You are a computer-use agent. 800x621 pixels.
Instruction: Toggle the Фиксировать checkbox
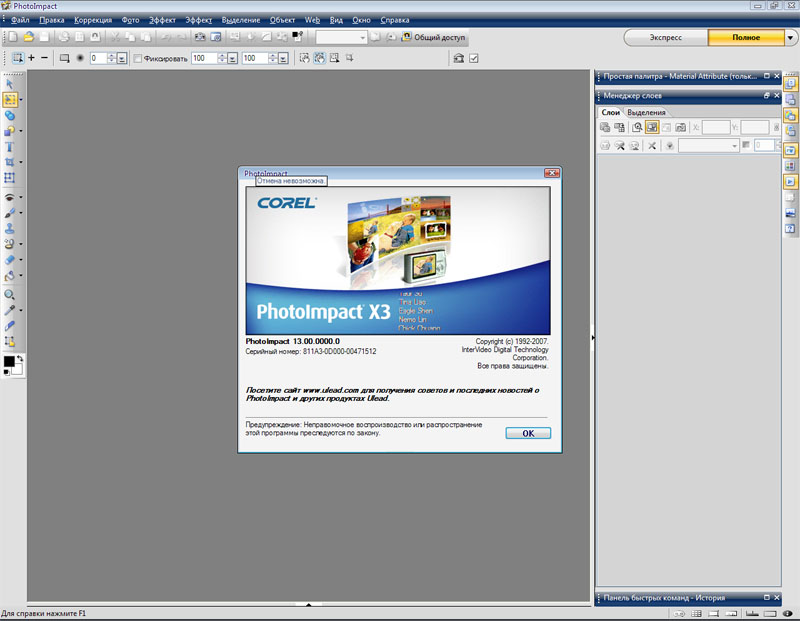tap(138, 58)
